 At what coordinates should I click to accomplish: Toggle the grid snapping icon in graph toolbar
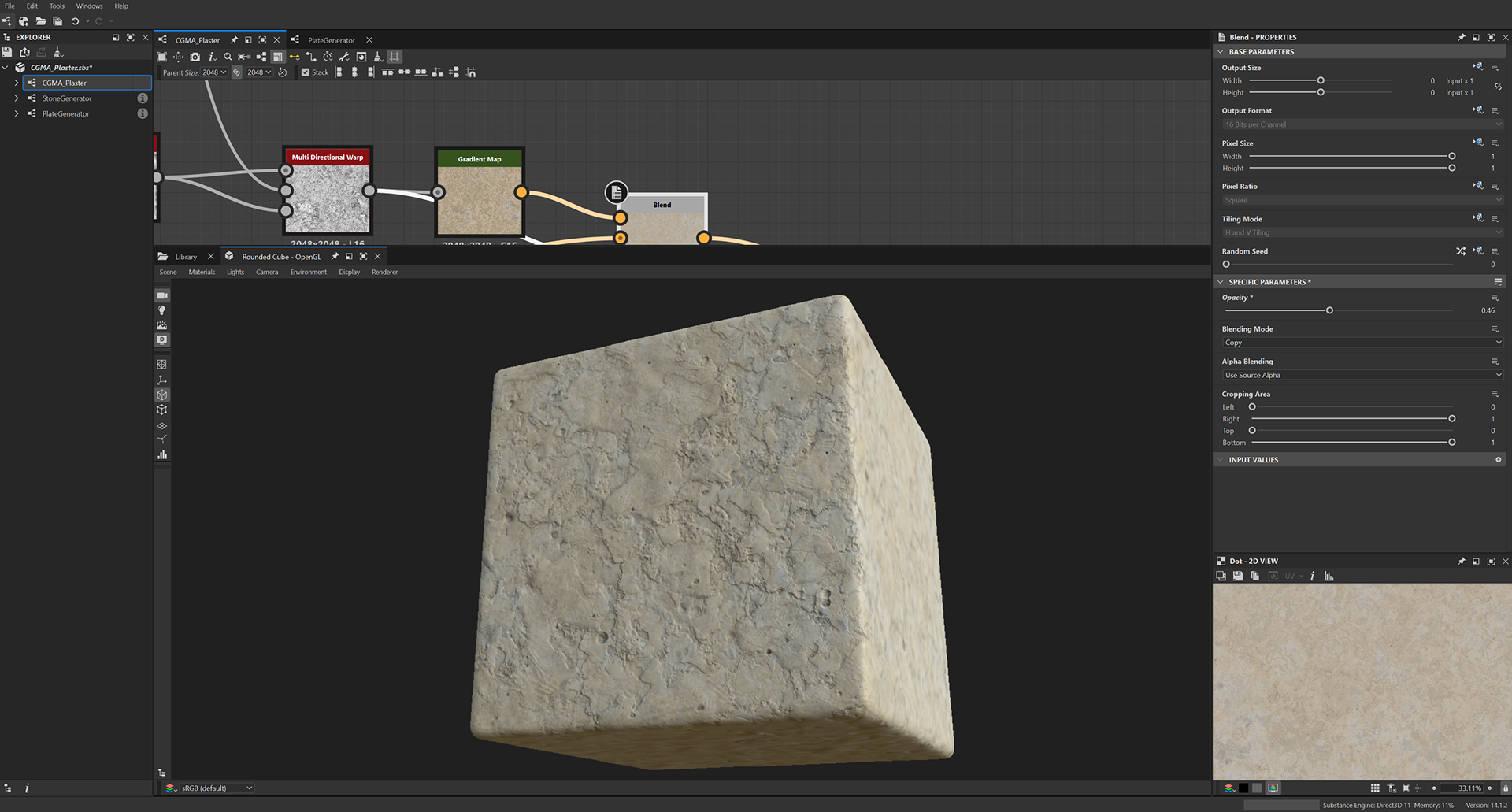point(395,57)
